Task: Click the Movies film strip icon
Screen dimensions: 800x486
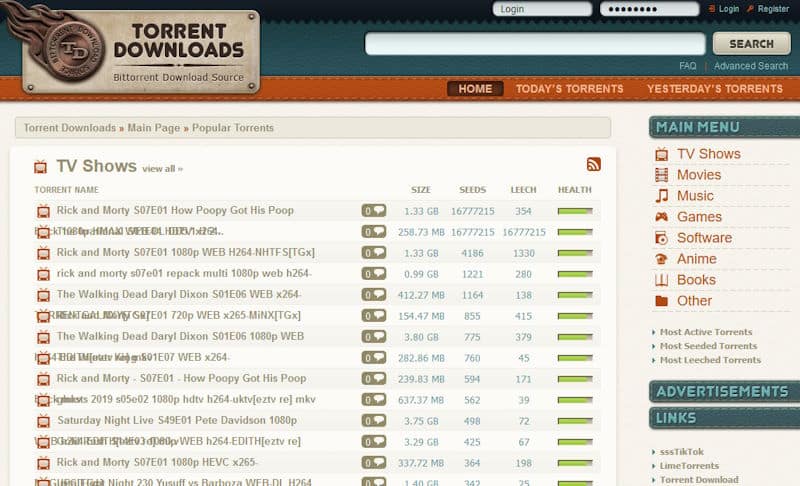Action: (661, 175)
